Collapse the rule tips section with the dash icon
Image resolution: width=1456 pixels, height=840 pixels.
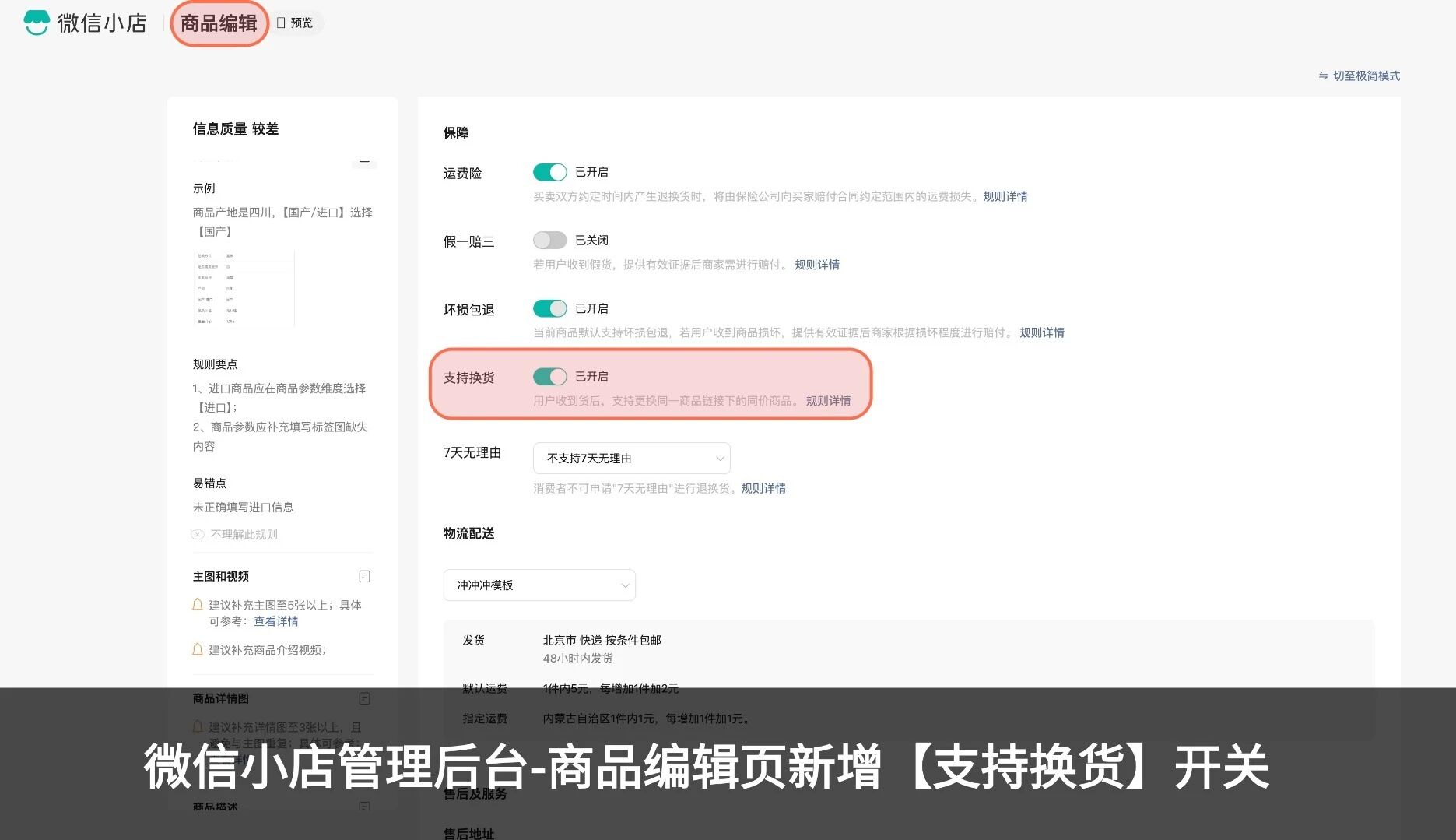coord(364,161)
